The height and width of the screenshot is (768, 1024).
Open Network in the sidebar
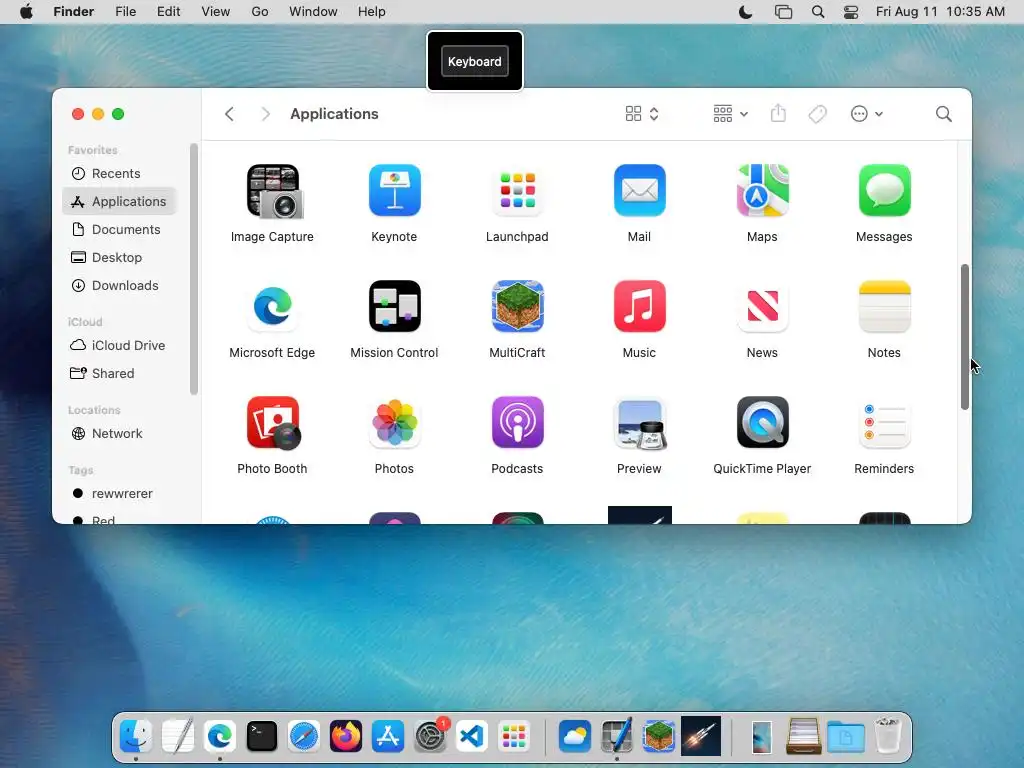click(120, 434)
